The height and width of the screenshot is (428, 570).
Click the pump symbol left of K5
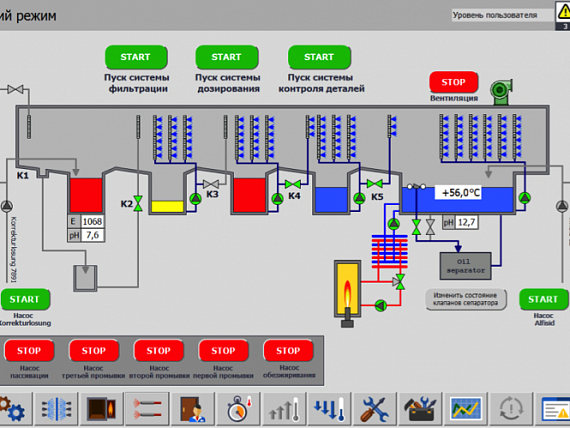359,199
